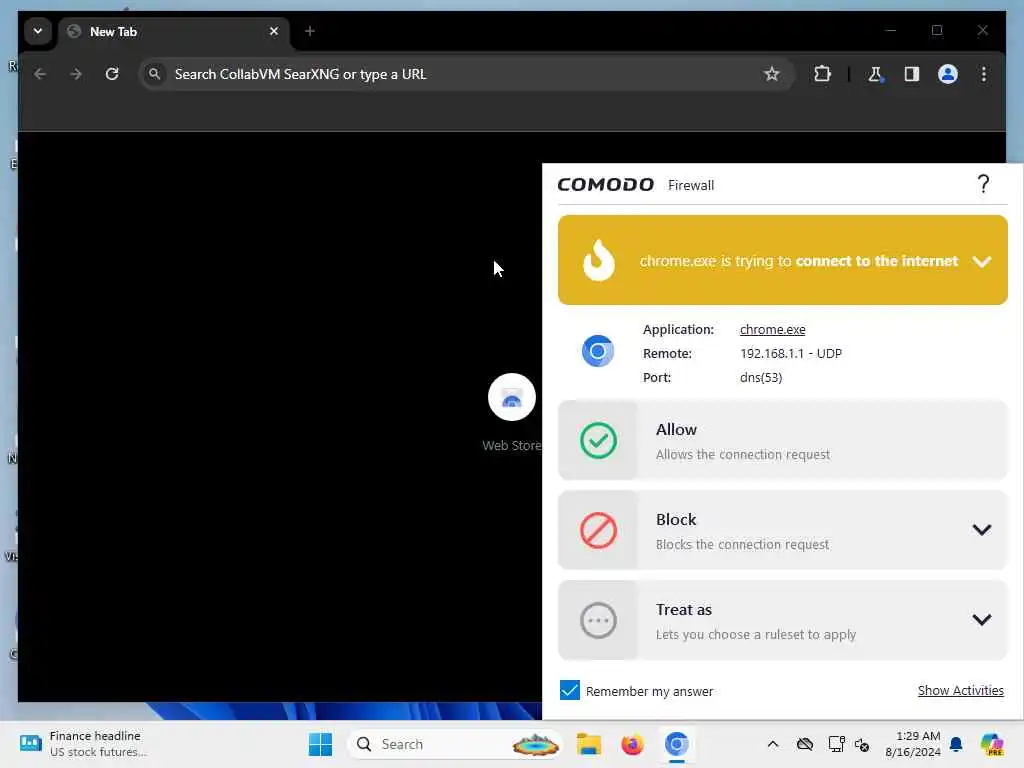This screenshot has height=768, width=1024.
Task: Expand the yellow alert banner chevron
Action: click(x=982, y=261)
